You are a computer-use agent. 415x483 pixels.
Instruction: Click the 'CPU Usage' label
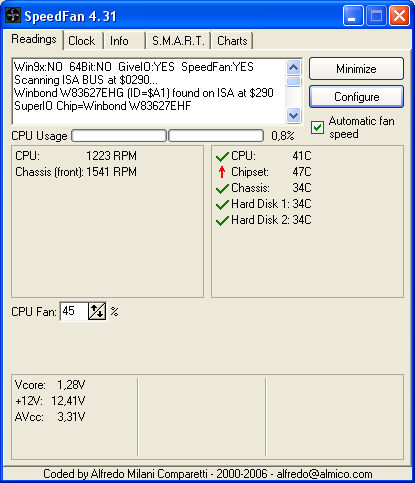pos(39,136)
